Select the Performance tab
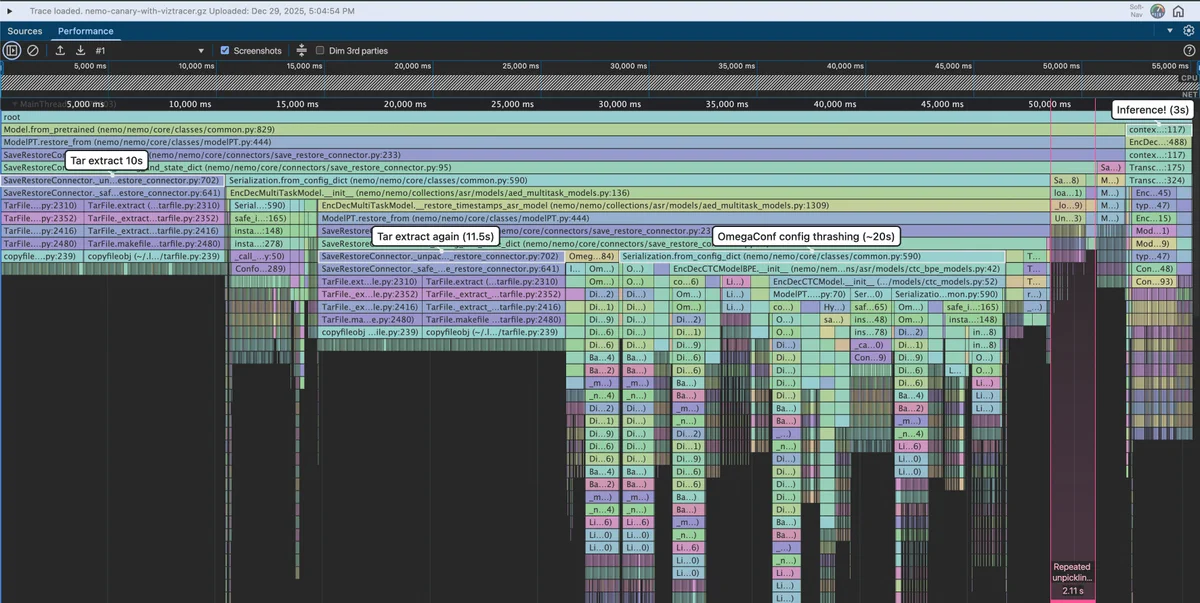The image size is (1200, 603). pyautogui.click(x=86, y=31)
